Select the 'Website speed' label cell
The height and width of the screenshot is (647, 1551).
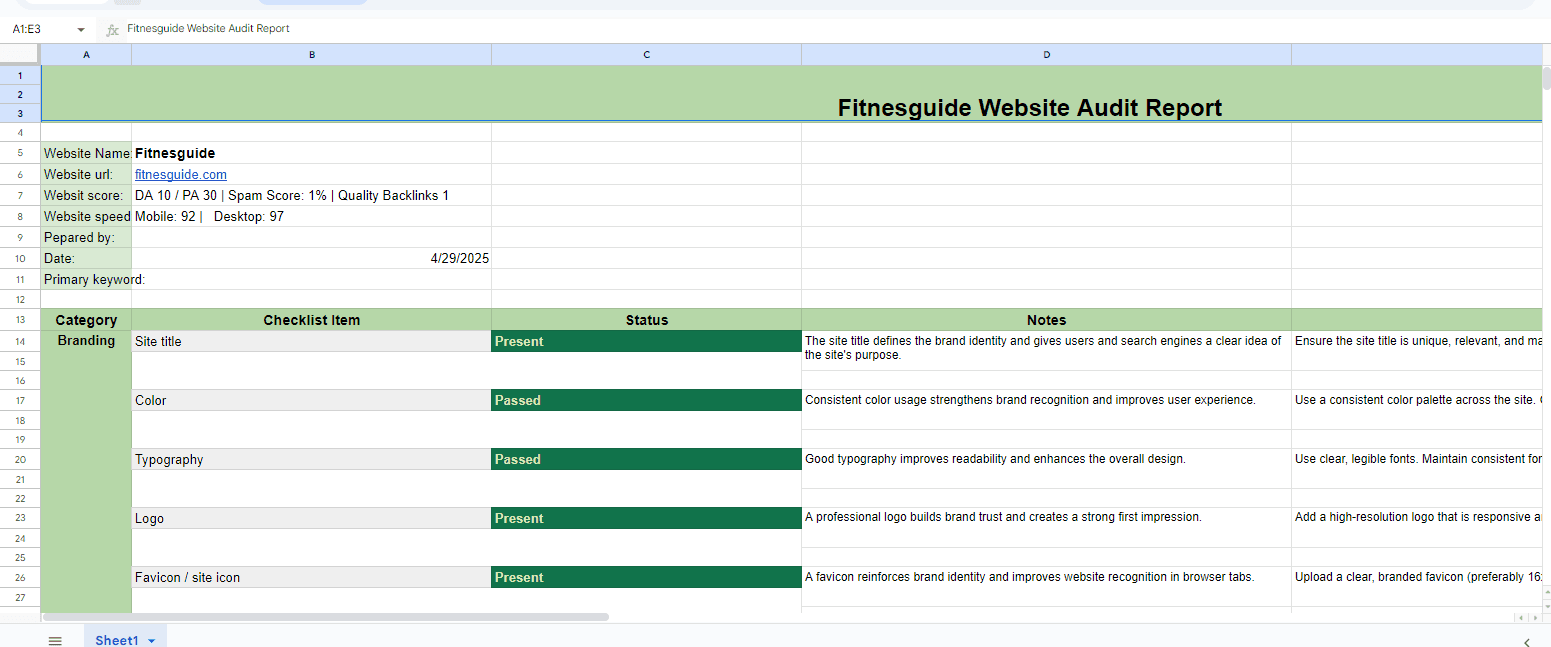point(86,216)
